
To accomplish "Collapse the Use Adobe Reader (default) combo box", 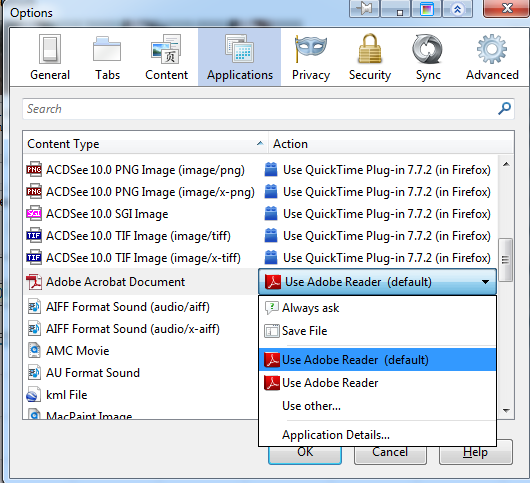I will tap(378, 282).
